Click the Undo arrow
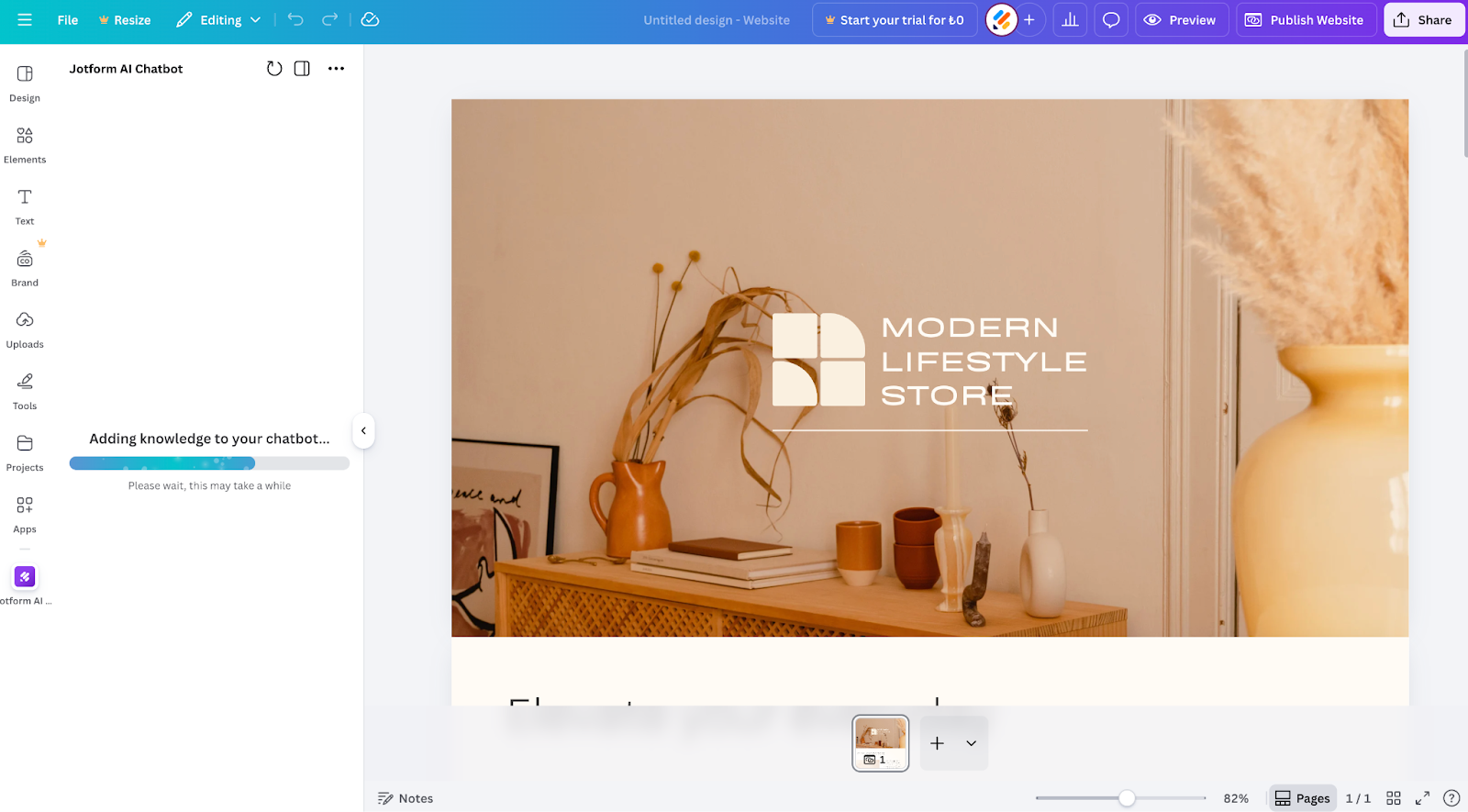 (x=295, y=19)
